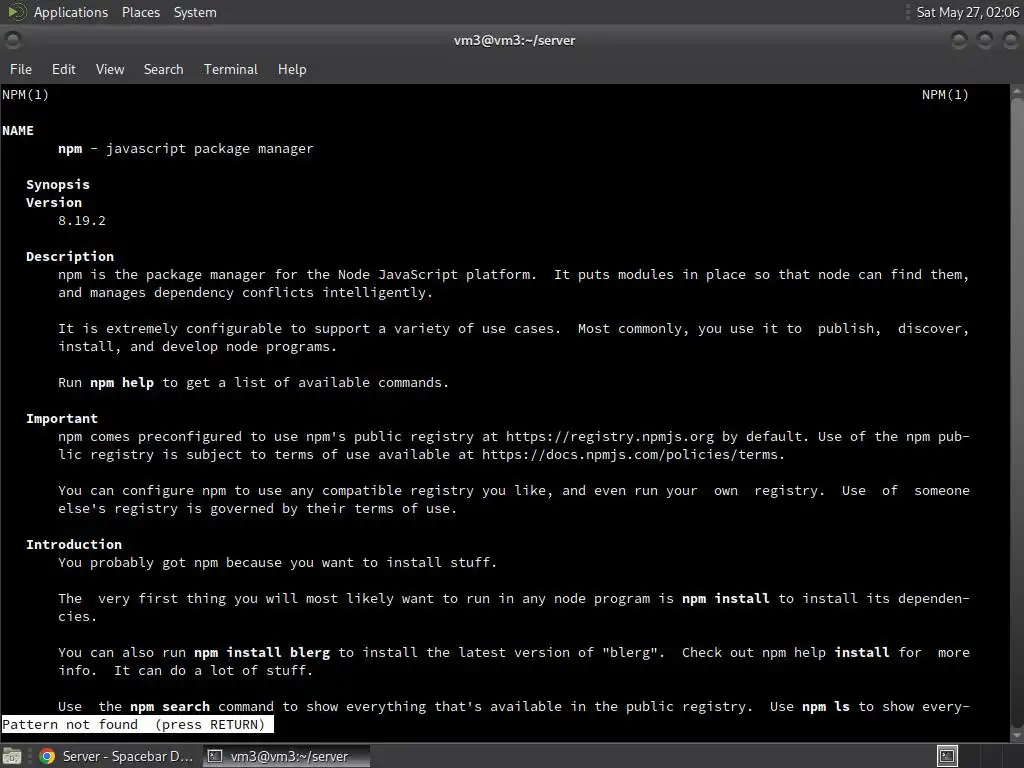This screenshot has width=1024, height=768.
Task: Open the Help menu
Action: [x=292, y=69]
